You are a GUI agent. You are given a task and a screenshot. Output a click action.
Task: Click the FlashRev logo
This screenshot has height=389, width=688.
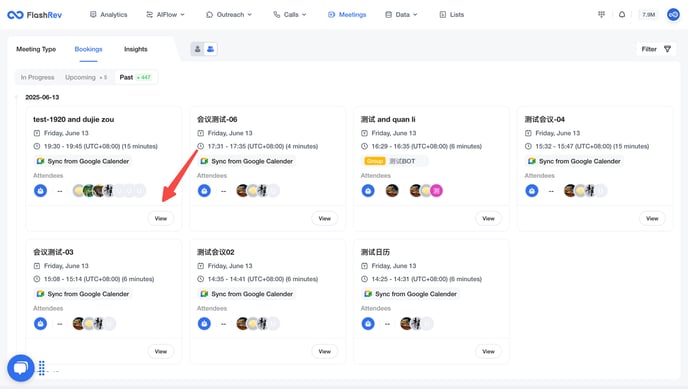pyautogui.click(x=35, y=15)
